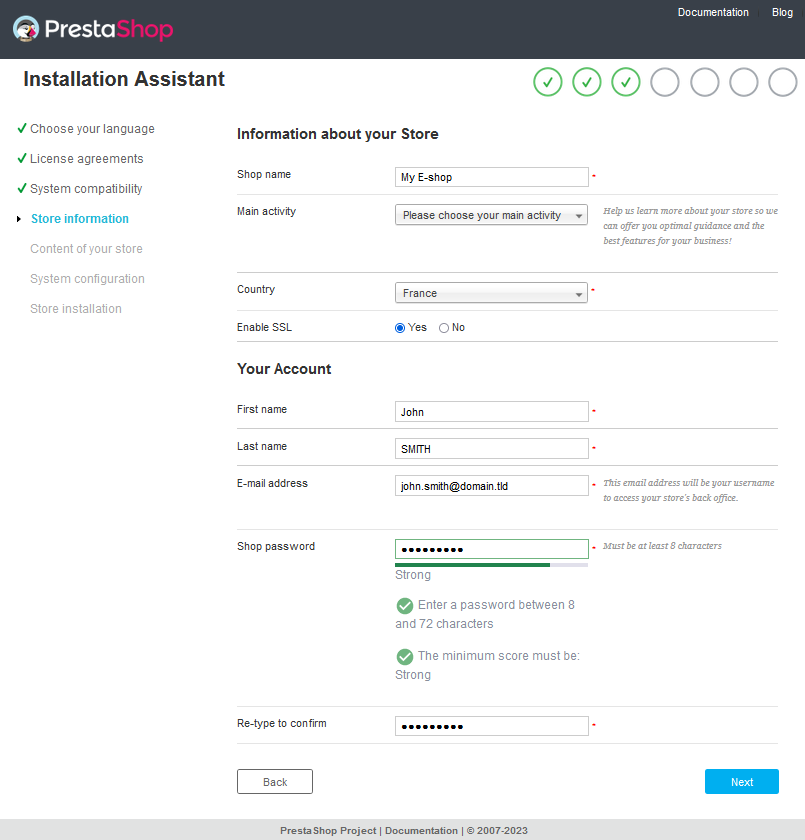Click the green check icon beside the minimum score requirement
The image size is (805, 840).
404,657
